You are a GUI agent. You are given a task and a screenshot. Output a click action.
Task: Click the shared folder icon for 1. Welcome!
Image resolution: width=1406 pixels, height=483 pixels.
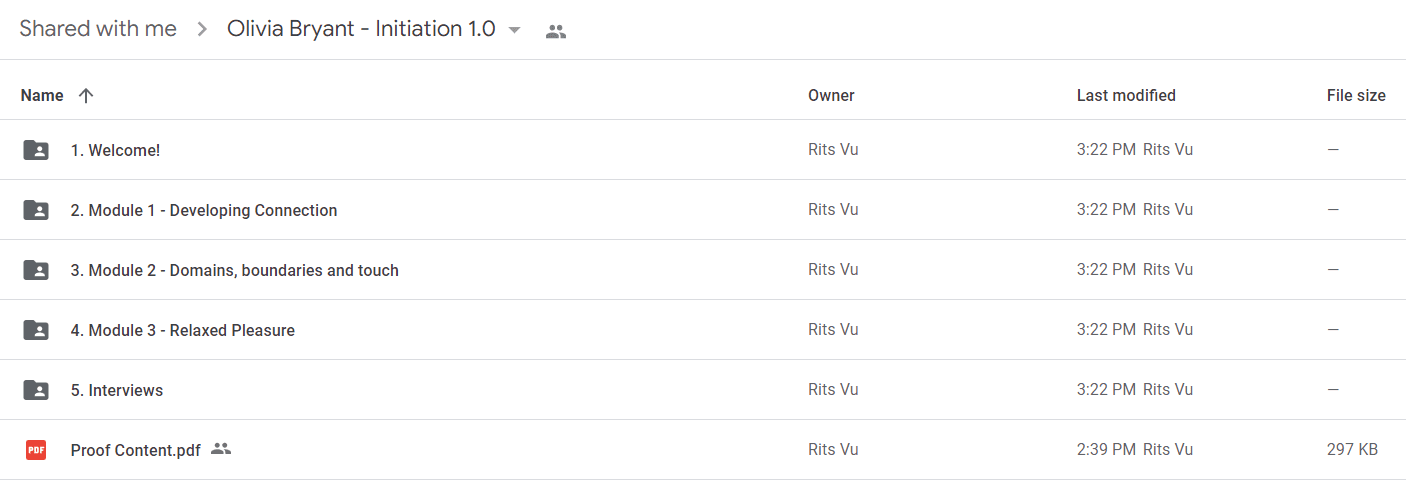[36, 150]
